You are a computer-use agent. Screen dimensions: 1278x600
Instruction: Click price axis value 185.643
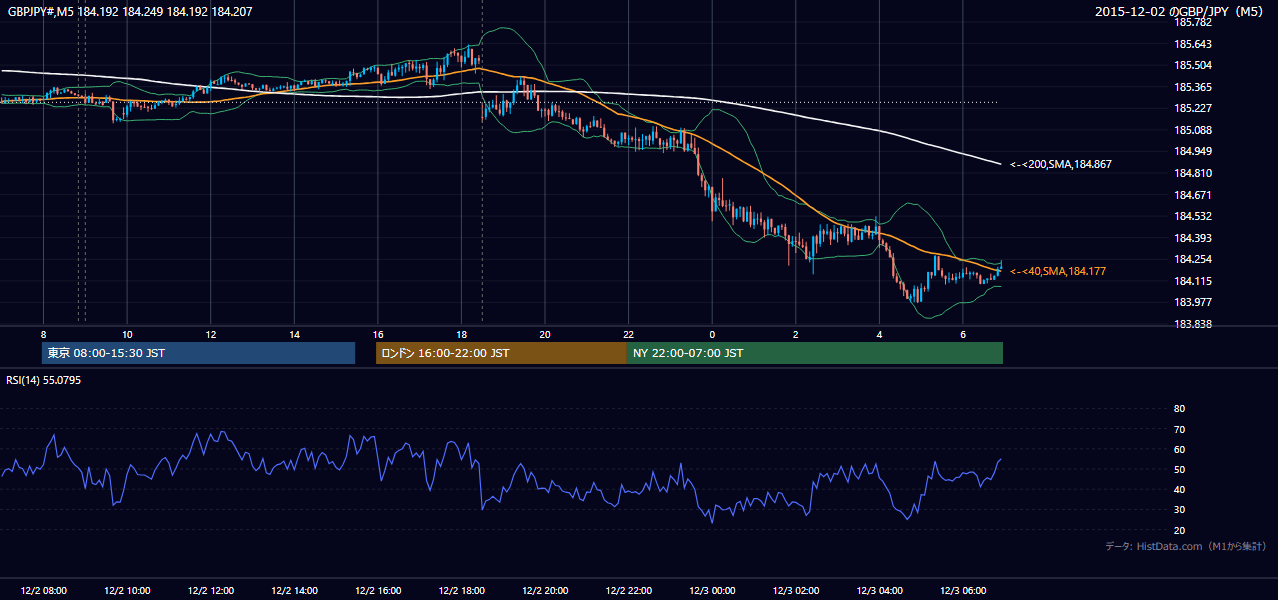[1193, 44]
